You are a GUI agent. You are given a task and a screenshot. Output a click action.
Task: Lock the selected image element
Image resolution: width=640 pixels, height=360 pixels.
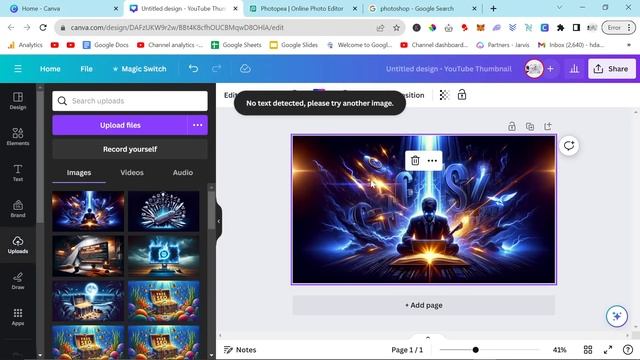462,95
